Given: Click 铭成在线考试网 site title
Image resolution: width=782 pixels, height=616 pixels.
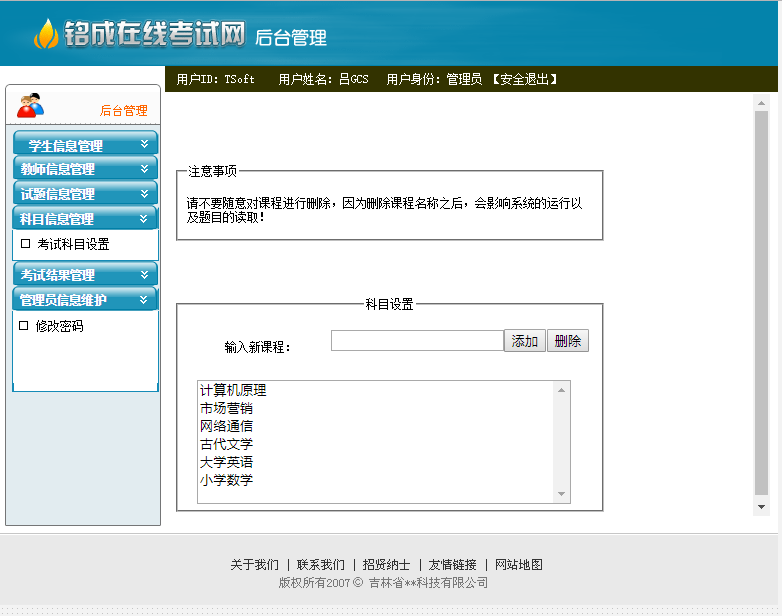Looking at the screenshot, I should 155,34.
